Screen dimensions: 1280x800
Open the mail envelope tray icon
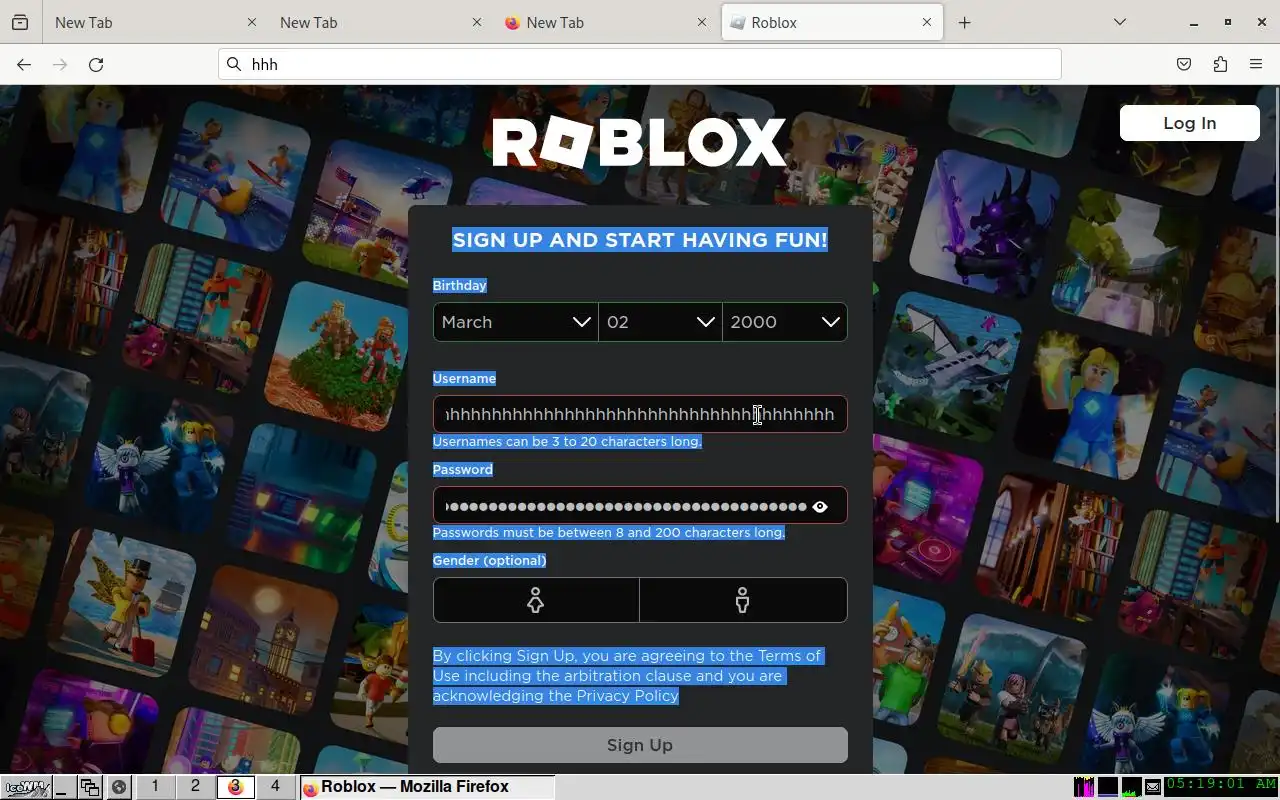(1153, 787)
